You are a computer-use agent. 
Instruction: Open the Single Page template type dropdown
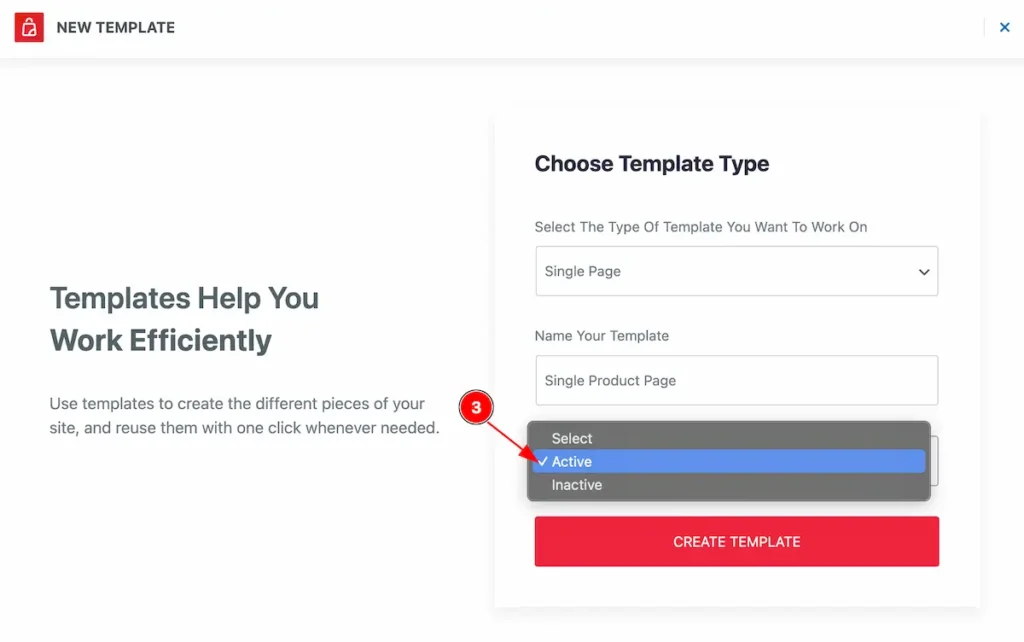(x=736, y=271)
